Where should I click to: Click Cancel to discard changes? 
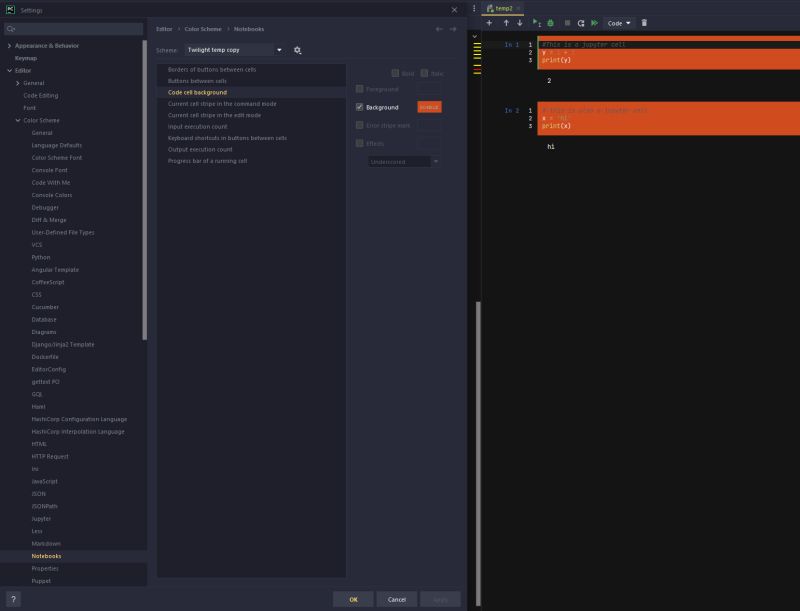[396, 598]
